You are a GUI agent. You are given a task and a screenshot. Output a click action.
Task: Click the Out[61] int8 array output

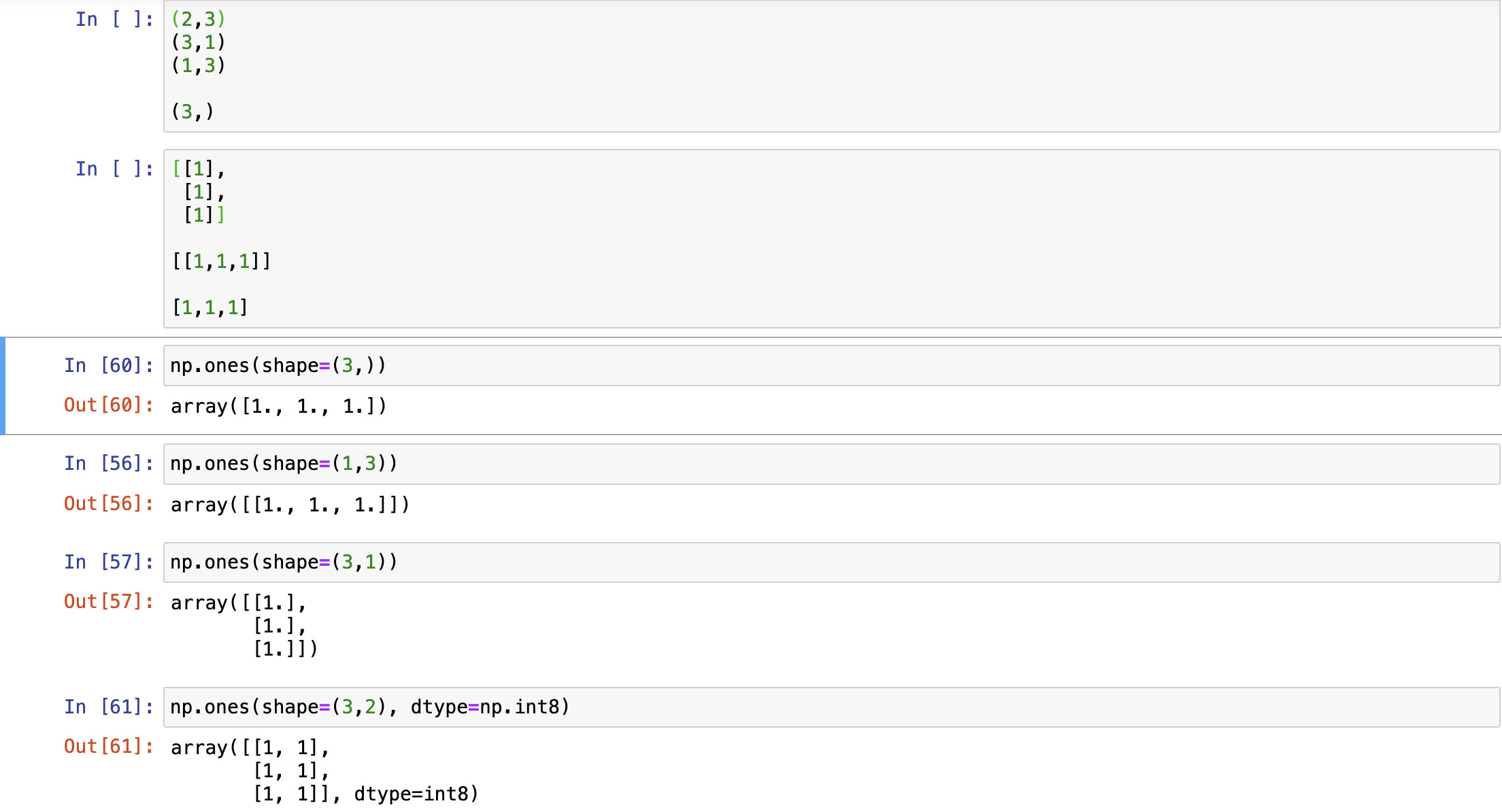tap(324, 771)
